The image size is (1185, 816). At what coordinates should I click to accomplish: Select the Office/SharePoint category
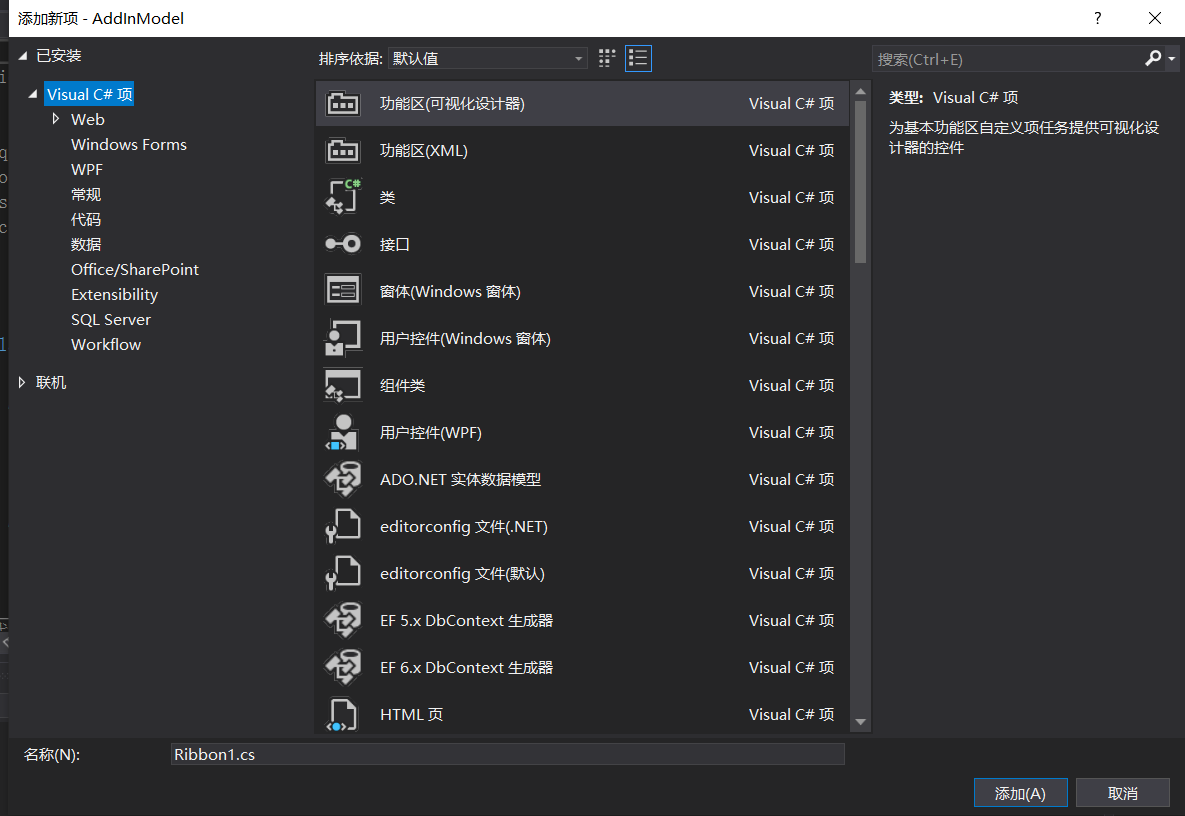click(135, 269)
